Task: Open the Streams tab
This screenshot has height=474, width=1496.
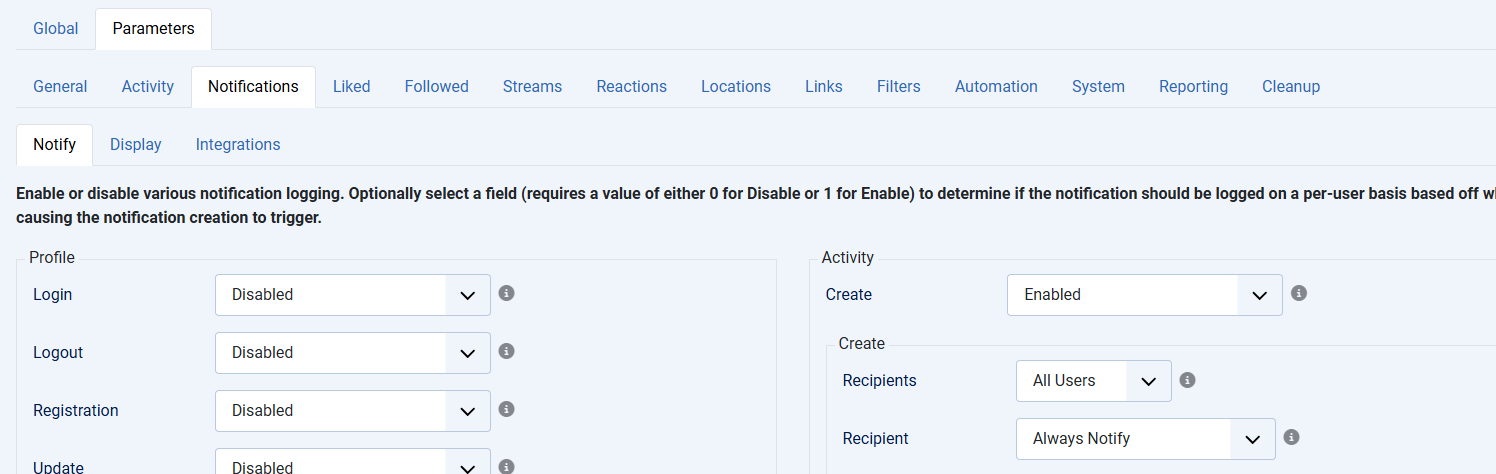Action: [532, 86]
